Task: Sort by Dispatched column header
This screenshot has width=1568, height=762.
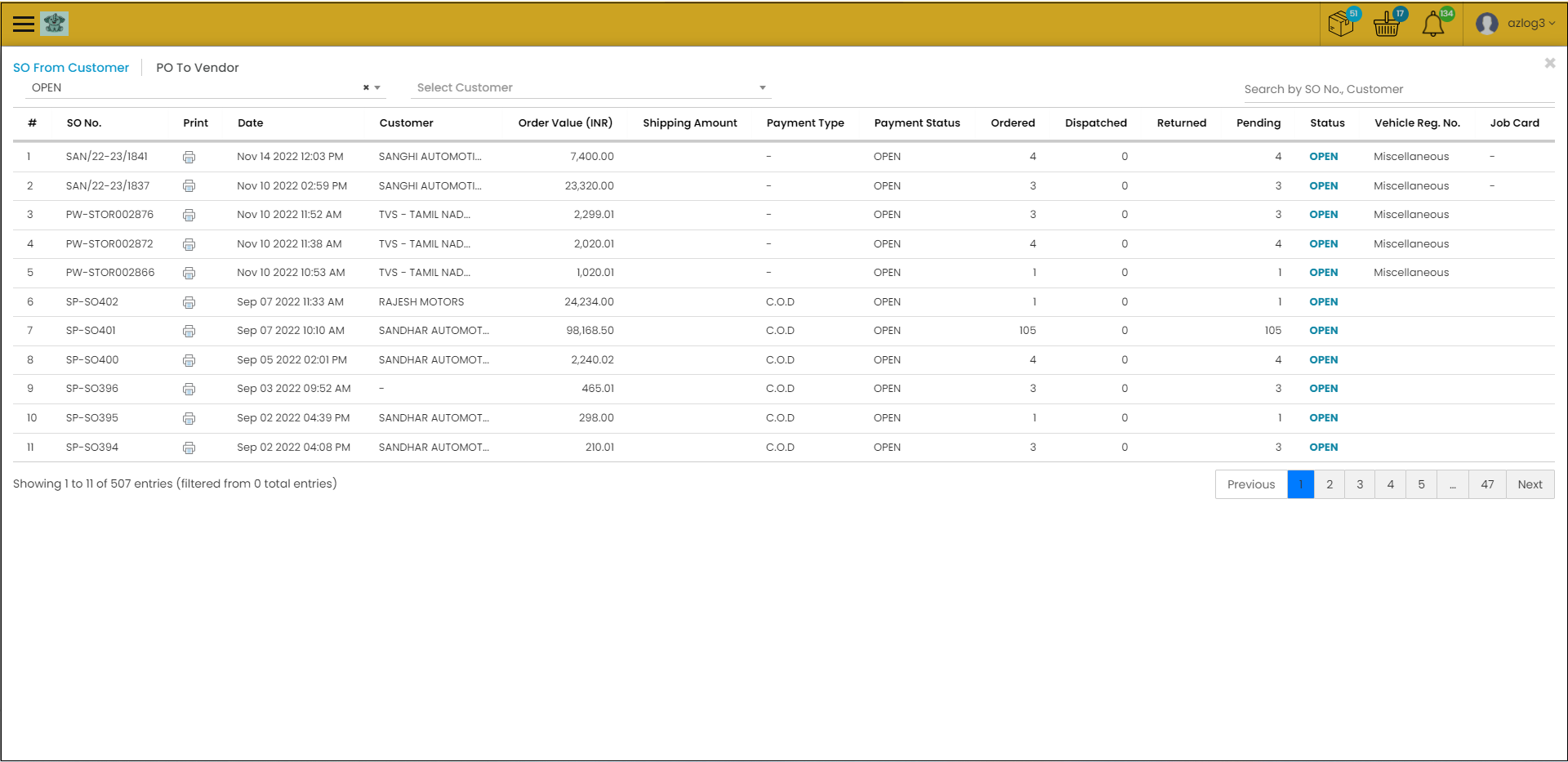Action: (1096, 123)
